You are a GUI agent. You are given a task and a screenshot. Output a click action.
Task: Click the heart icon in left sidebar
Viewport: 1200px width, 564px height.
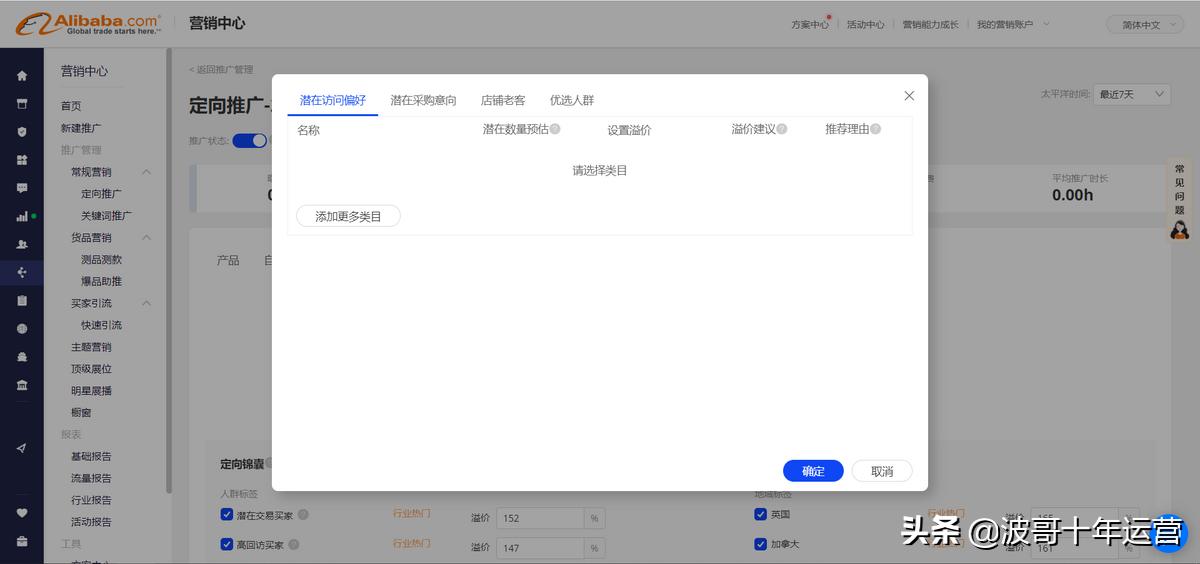coord(22,514)
